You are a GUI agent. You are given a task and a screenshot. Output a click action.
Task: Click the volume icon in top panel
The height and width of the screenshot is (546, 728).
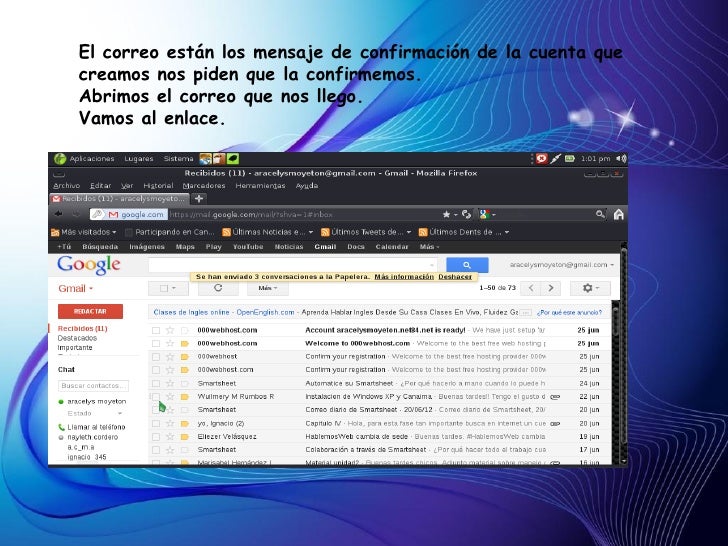621,159
